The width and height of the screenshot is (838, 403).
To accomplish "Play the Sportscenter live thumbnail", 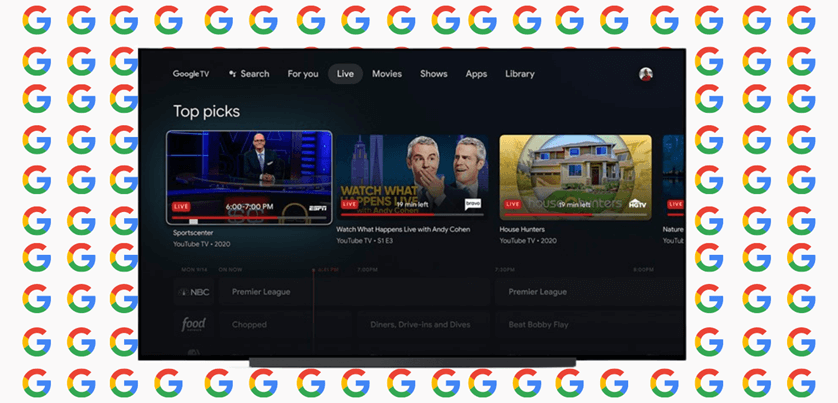I will point(249,177).
